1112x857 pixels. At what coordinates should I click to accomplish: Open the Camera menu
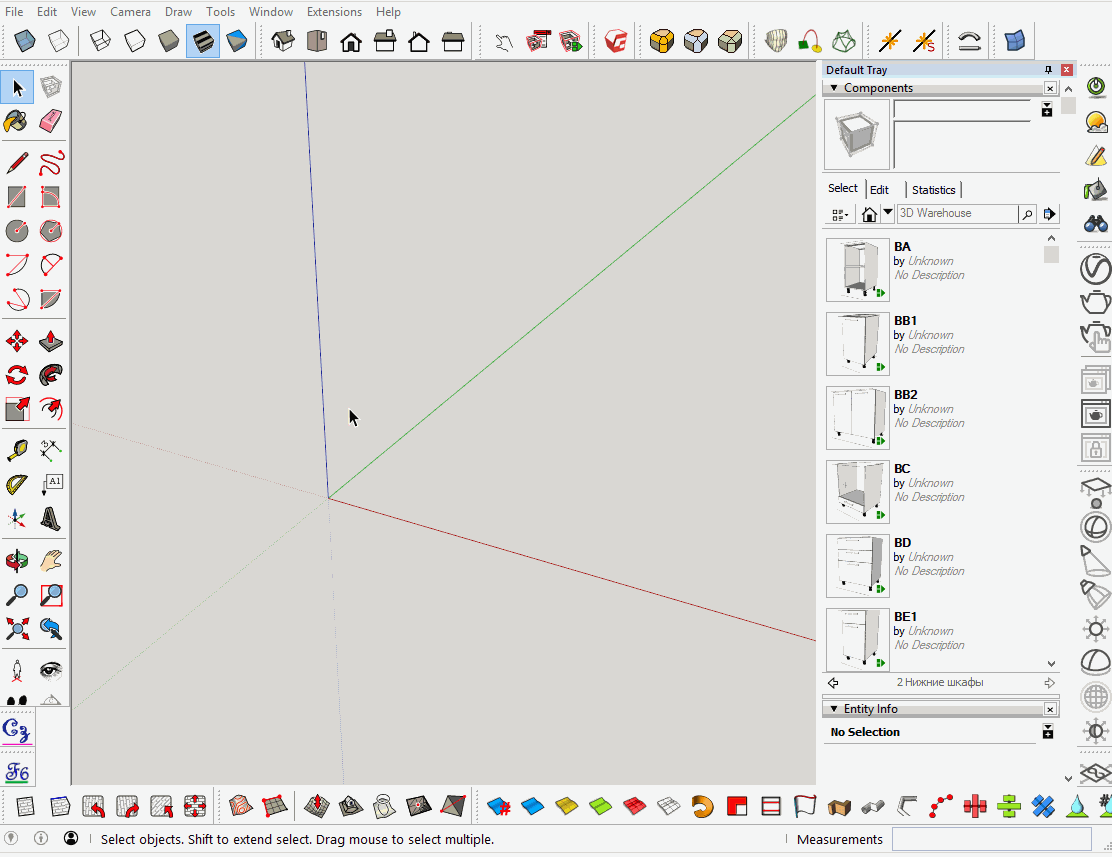click(x=130, y=11)
